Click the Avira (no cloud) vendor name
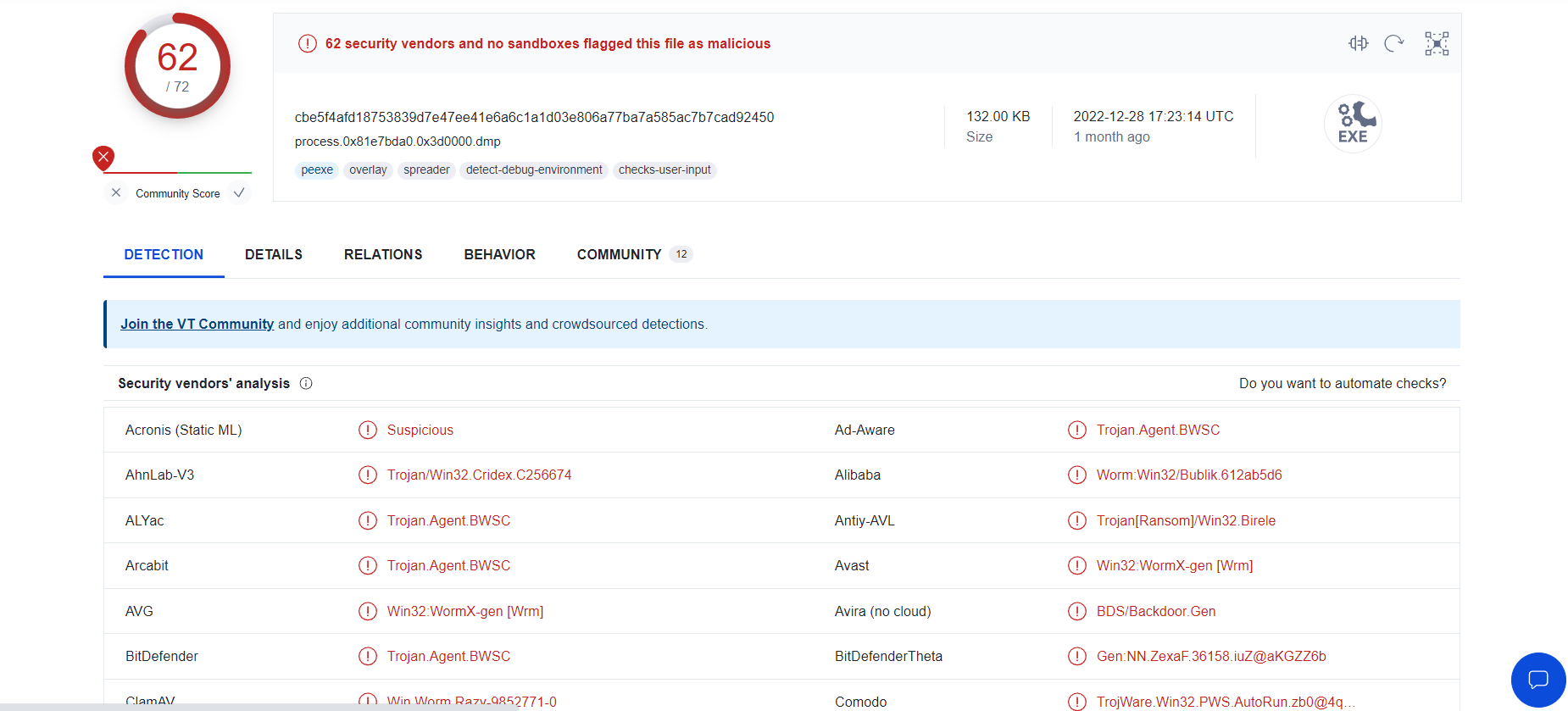Image resolution: width=1568 pixels, height=711 pixels. 882,611
